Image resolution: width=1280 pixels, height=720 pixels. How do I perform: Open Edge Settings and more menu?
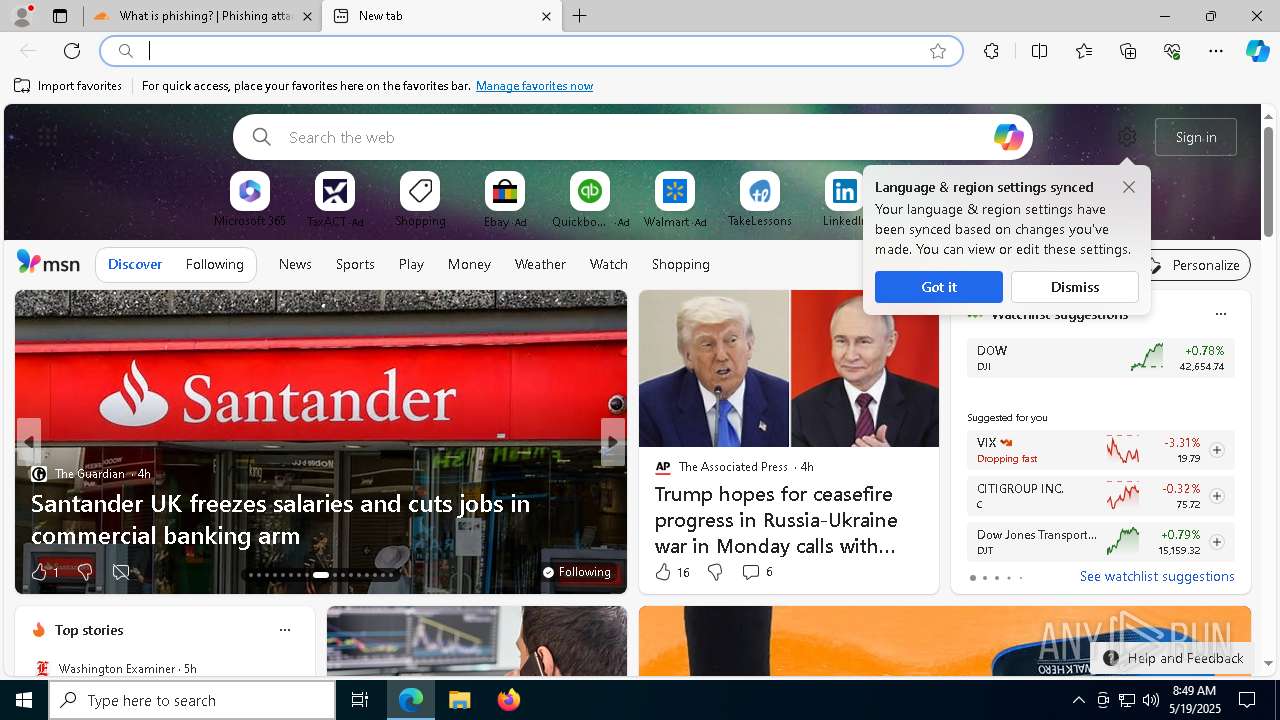pos(1216,51)
